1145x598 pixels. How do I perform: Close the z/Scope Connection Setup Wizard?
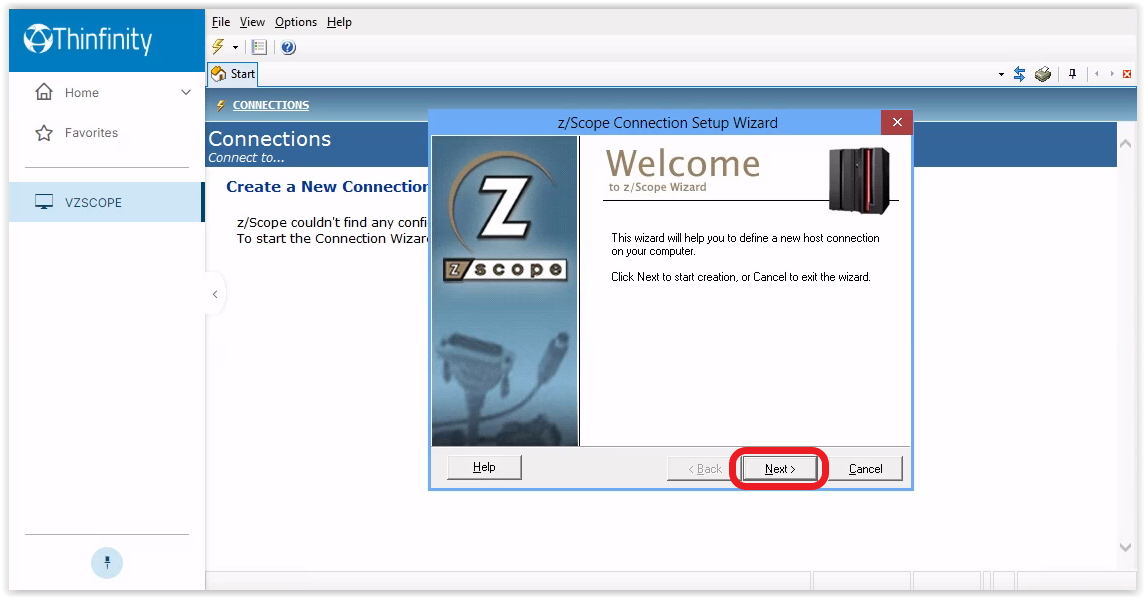(897, 123)
